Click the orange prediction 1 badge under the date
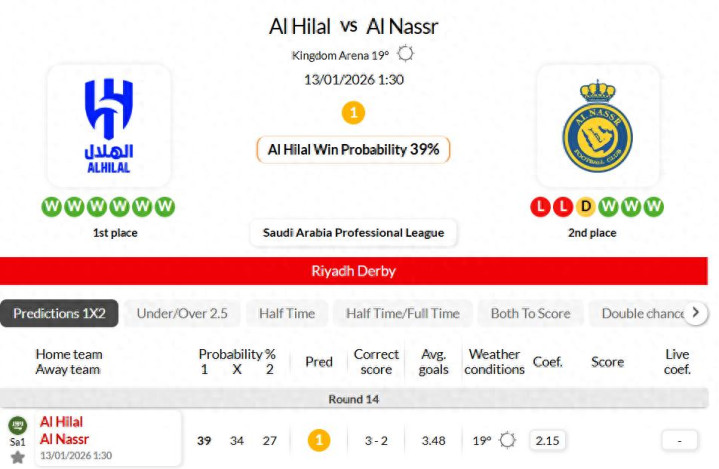 click(x=353, y=112)
